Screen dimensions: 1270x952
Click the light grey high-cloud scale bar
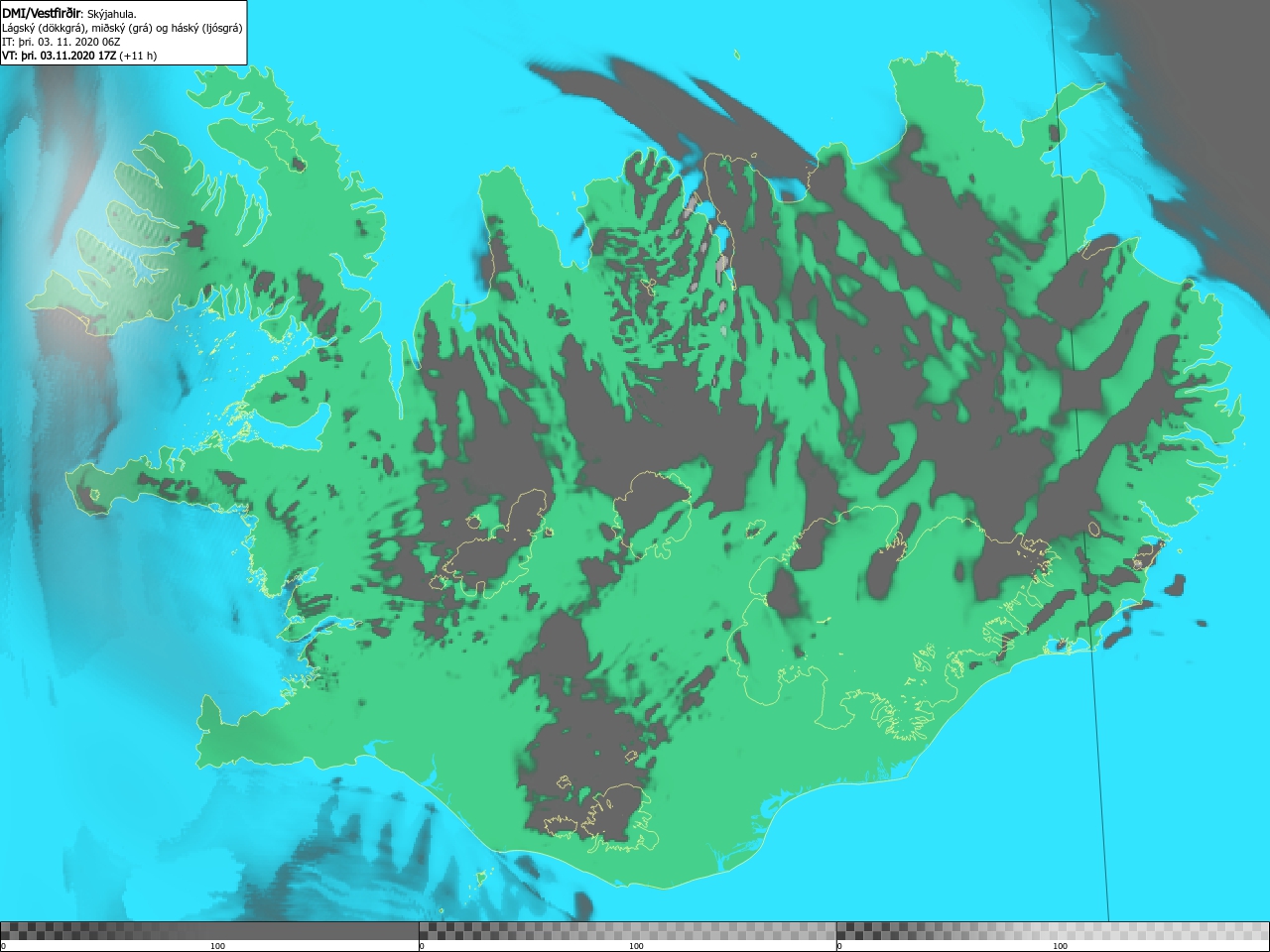pos(1053,930)
